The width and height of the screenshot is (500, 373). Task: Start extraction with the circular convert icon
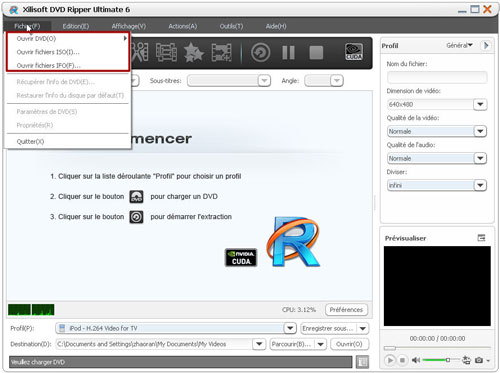(260, 52)
